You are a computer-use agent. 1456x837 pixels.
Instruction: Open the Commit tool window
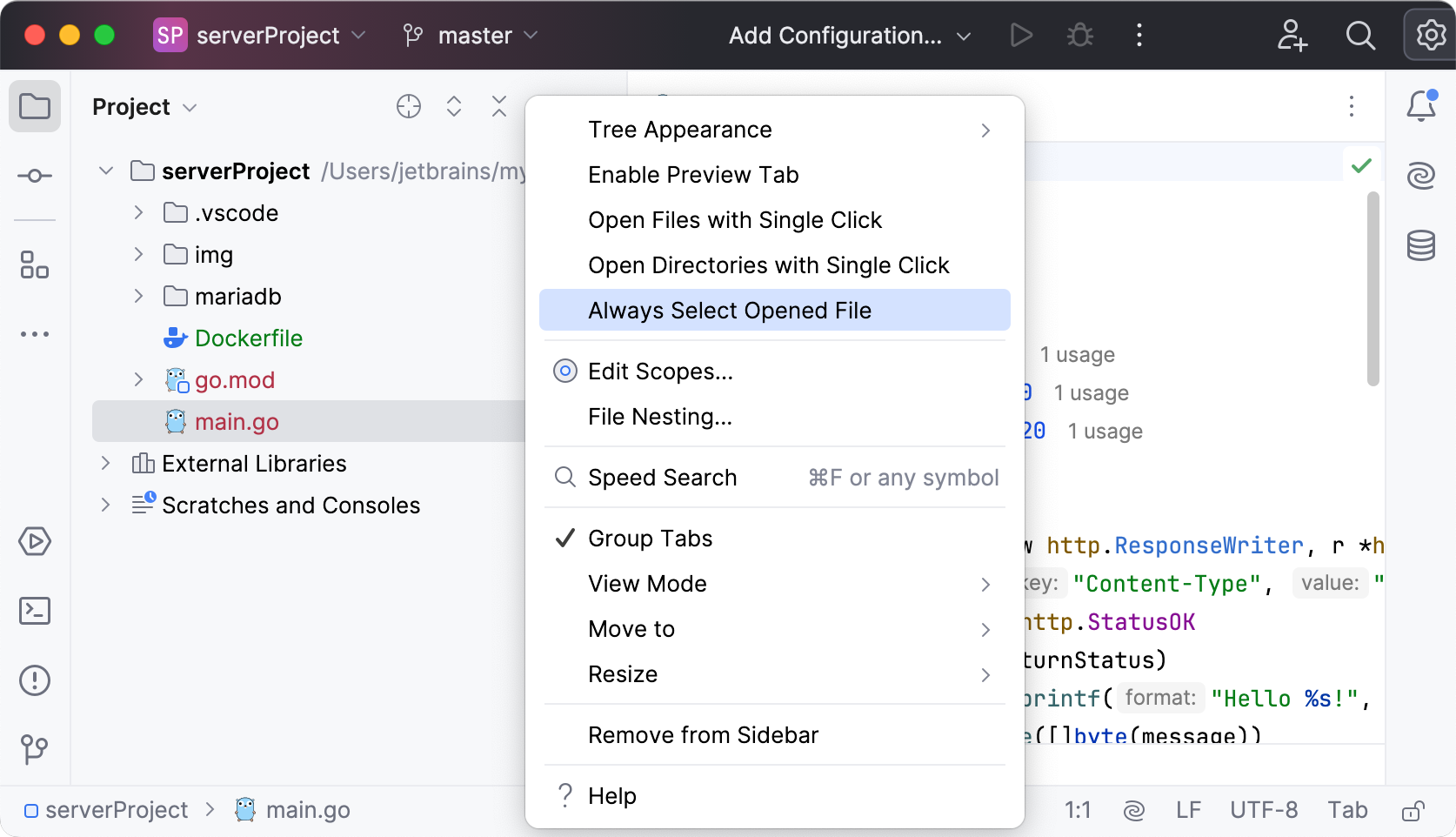(x=35, y=176)
